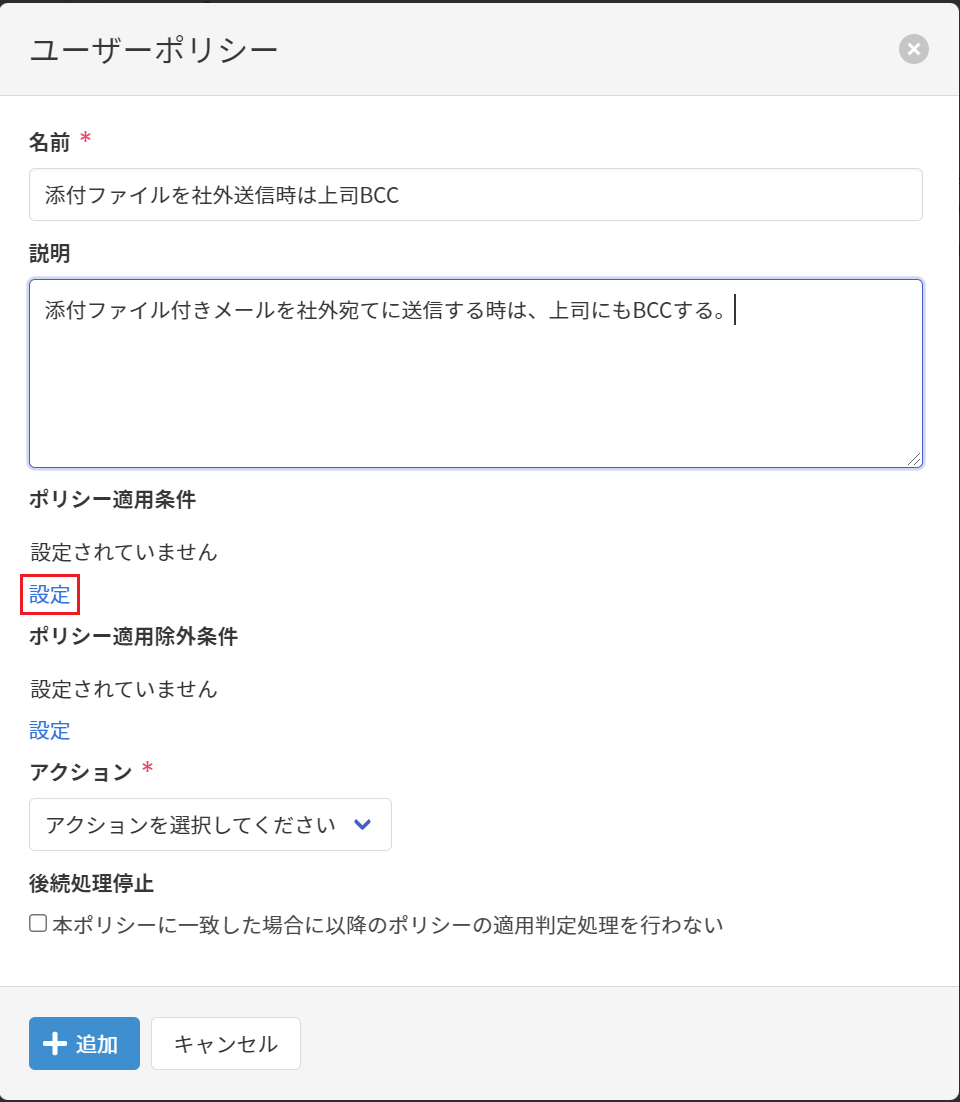The height and width of the screenshot is (1102, 960).
Task: Click the ユーザーポリシー dialog title
Action: tap(154, 50)
